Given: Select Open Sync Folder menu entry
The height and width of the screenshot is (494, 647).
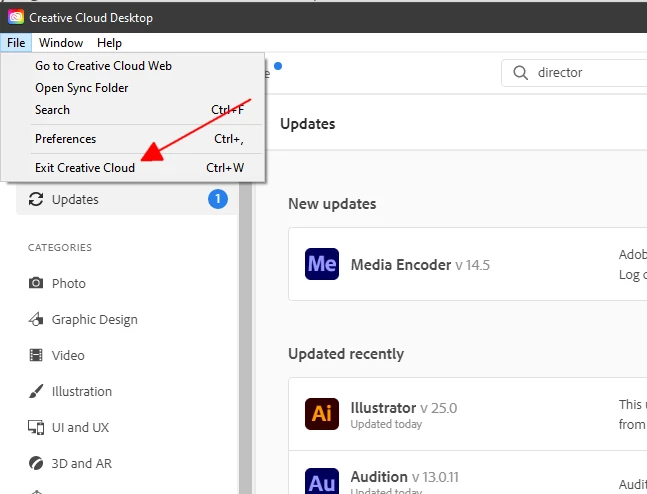Looking at the screenshot, I should pyautogui.click(x=133, y=87).
